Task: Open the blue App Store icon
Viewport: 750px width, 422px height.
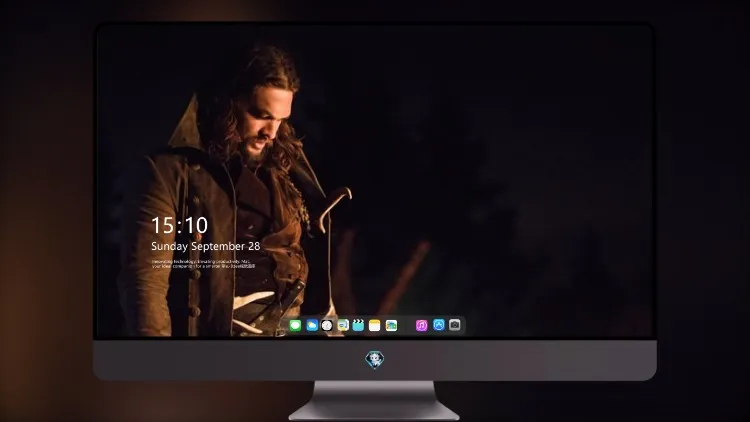Action: point(439,325)
